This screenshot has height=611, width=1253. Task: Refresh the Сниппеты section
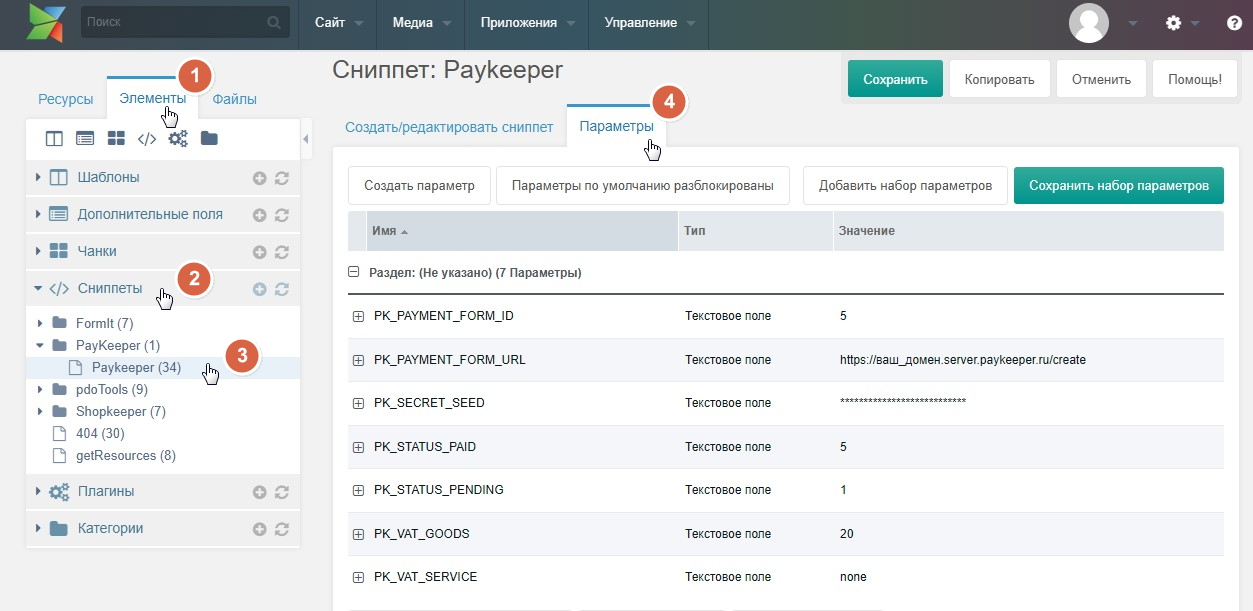[282, 289]
